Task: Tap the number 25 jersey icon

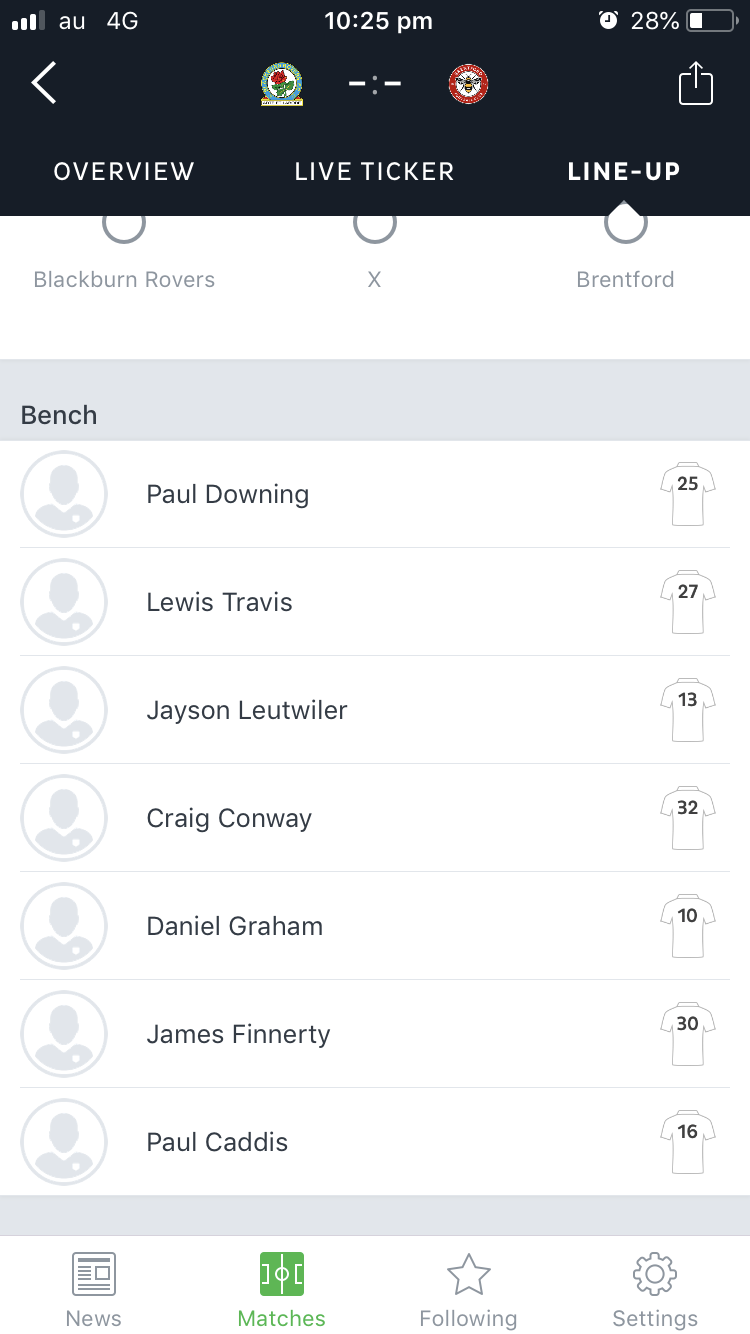Action: pyautogui.click(x=688, y=493)
